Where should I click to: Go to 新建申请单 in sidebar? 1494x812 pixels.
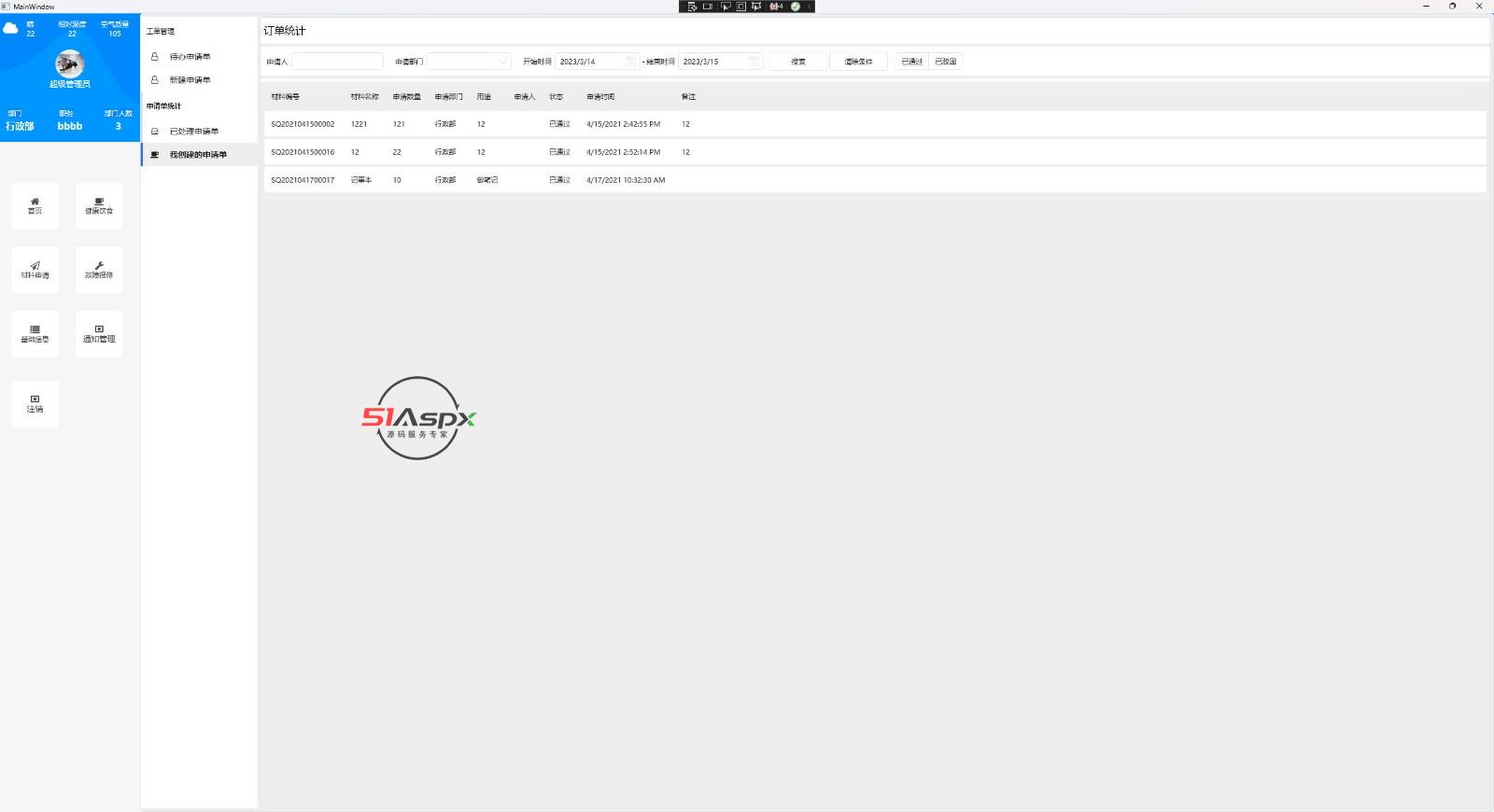tap(199, 80)
